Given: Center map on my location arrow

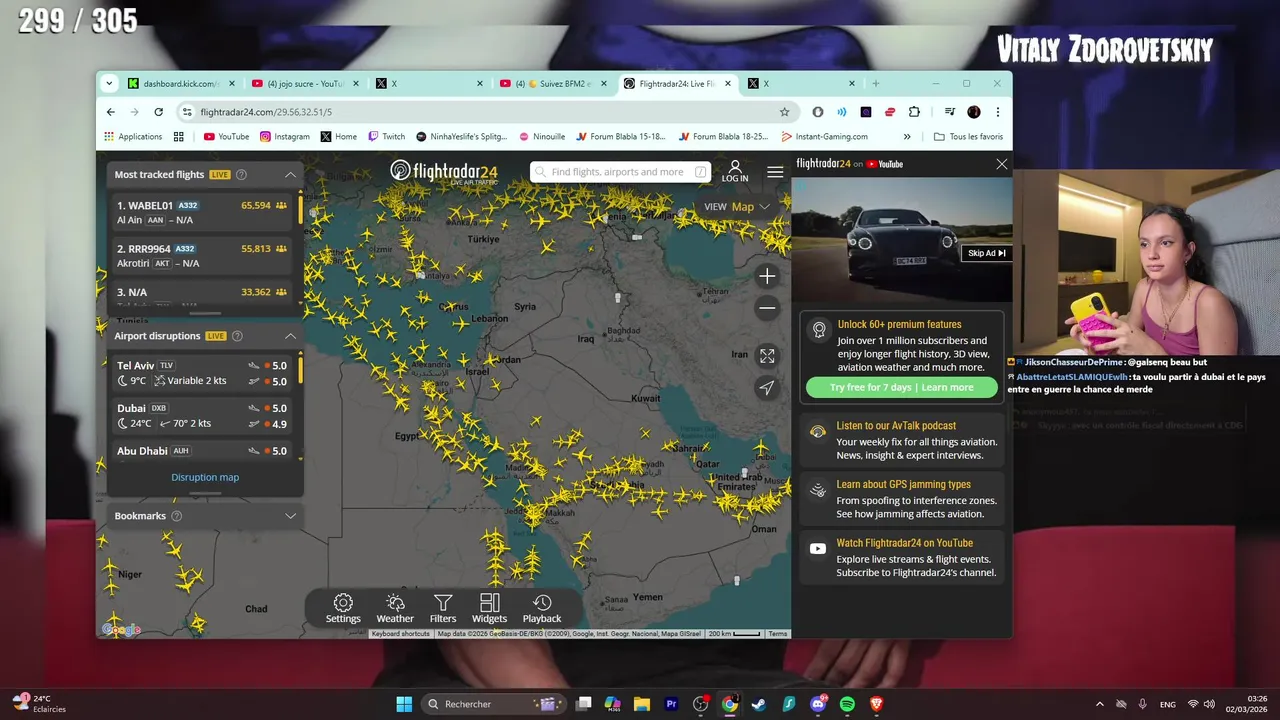Looking at the screenshot, I should [x=767, y=388].
